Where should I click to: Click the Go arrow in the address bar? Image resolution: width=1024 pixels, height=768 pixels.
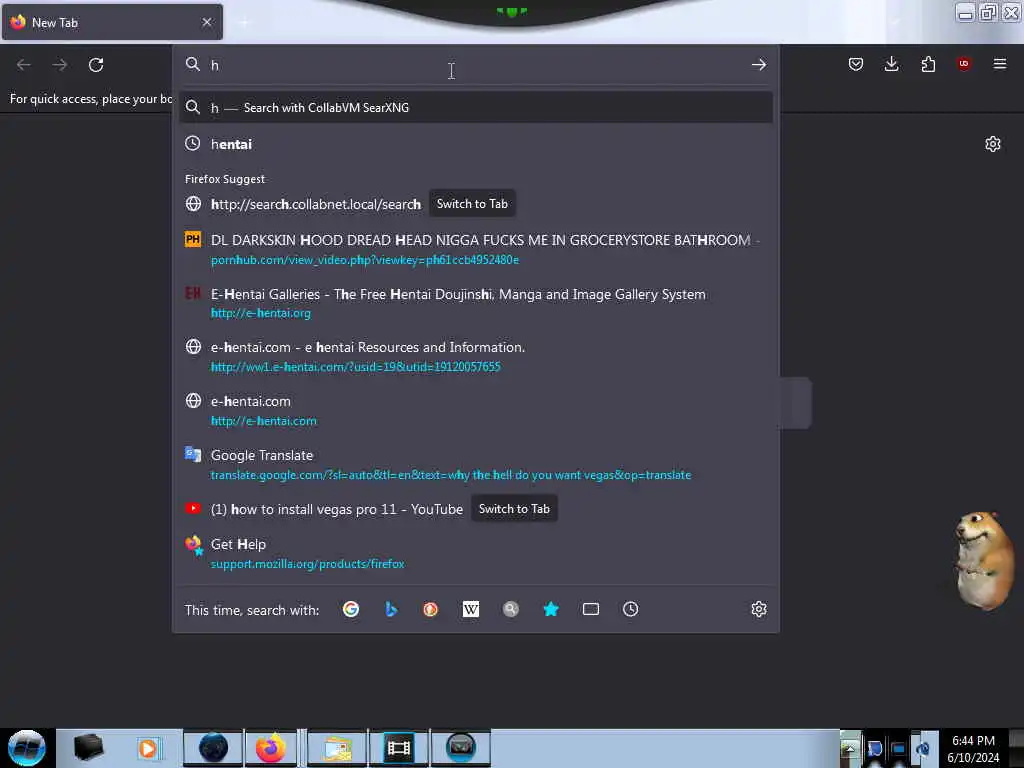pos(758,65)
